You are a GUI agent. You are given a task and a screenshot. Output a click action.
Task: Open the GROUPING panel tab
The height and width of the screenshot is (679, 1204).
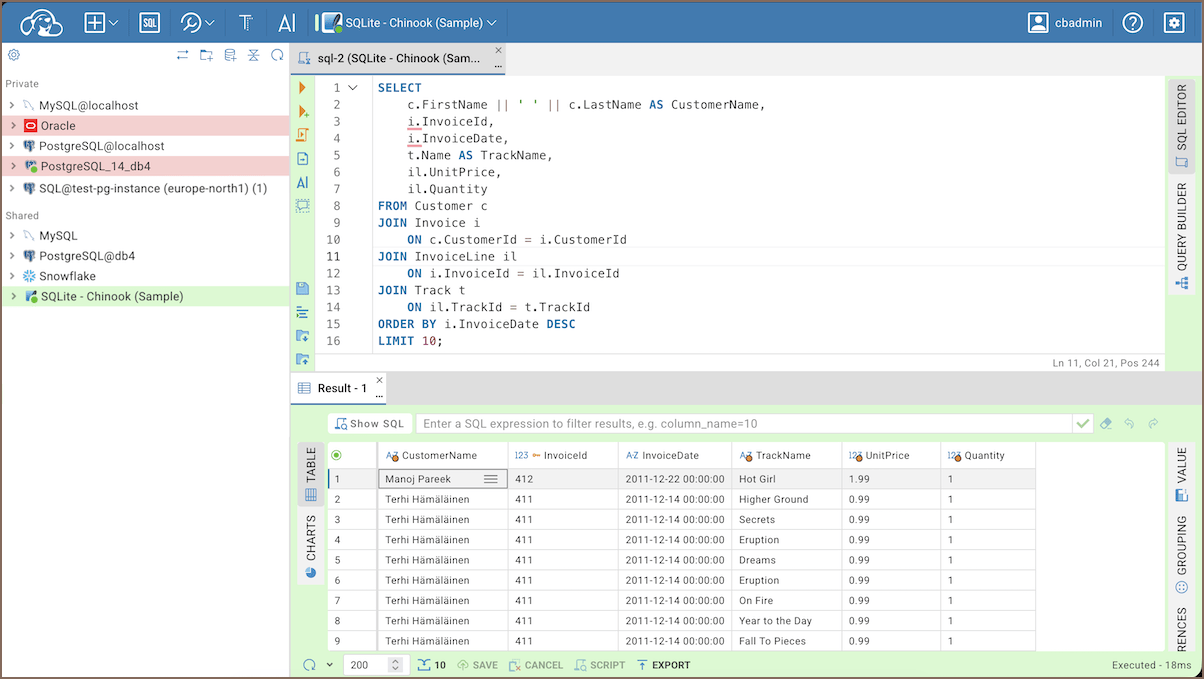pyautogui.click(x=1181, y=555)
